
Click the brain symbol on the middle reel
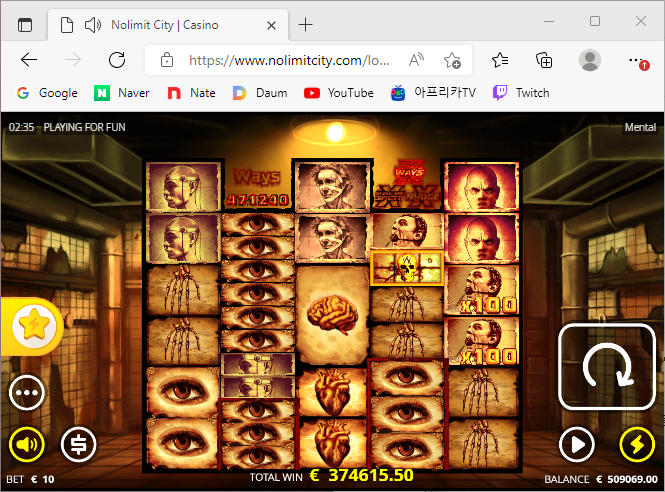pos(332,315)
